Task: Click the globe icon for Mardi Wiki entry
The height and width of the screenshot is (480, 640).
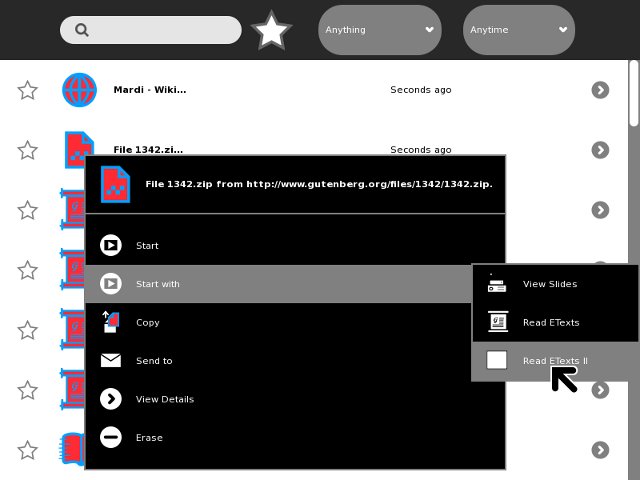Action: pos(79,90)
